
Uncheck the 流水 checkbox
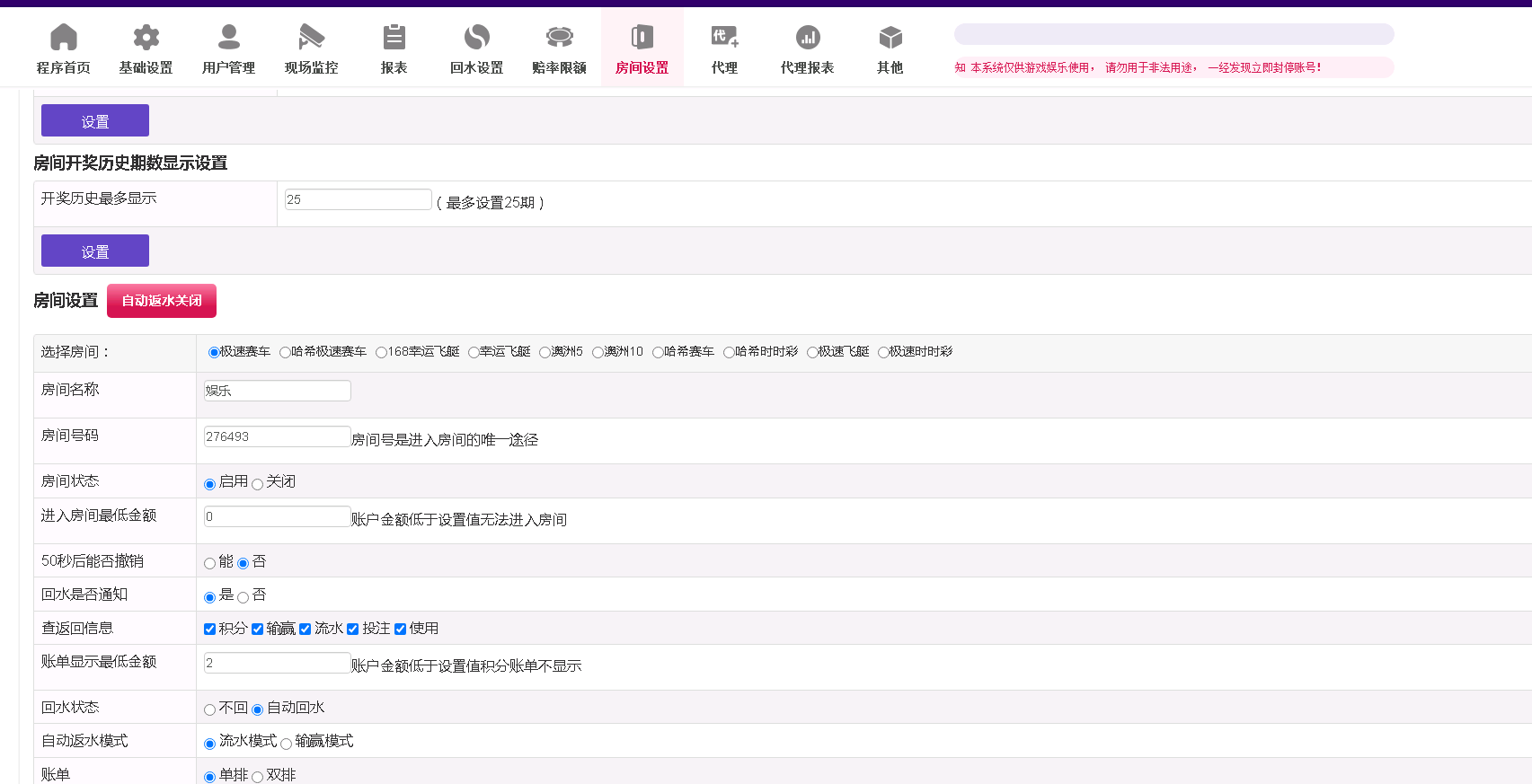[306, 630]
